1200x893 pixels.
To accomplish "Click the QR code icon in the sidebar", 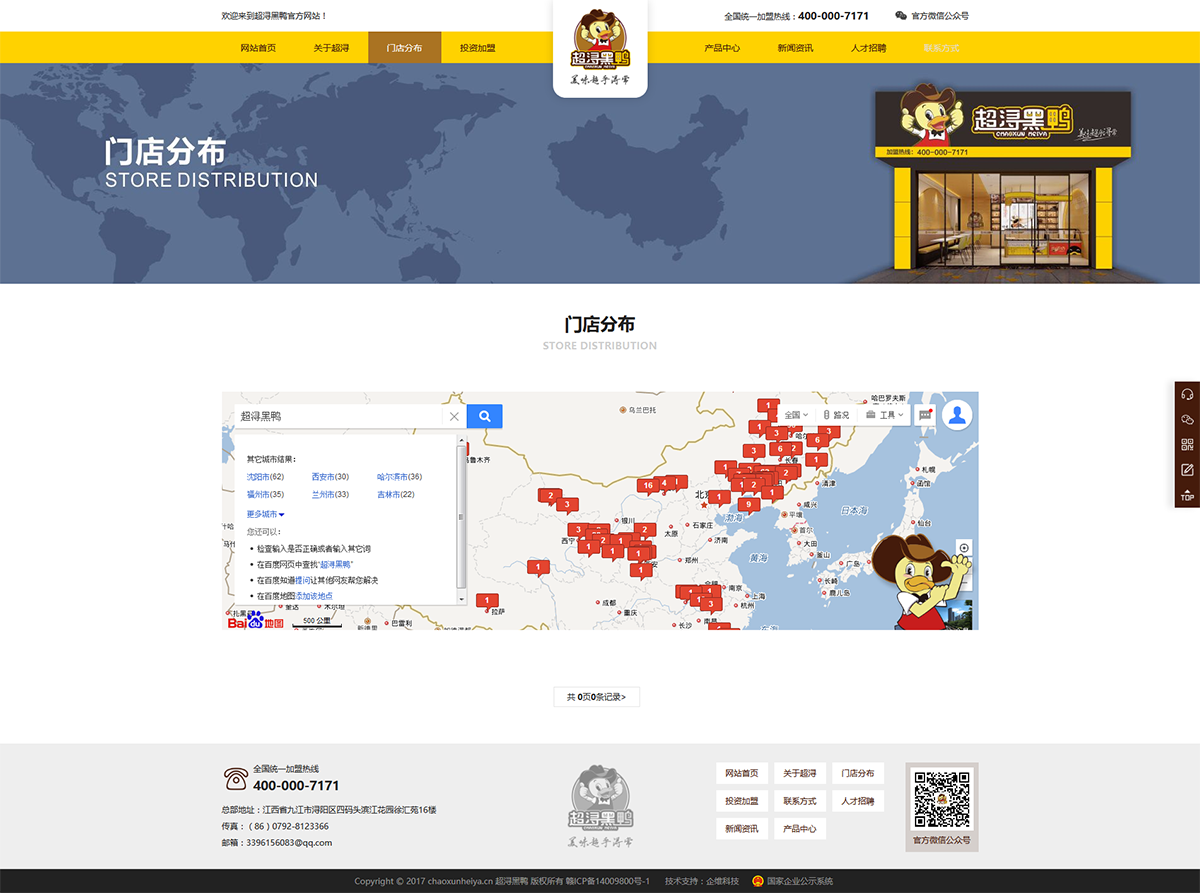I will click(x=1187, y=445).
